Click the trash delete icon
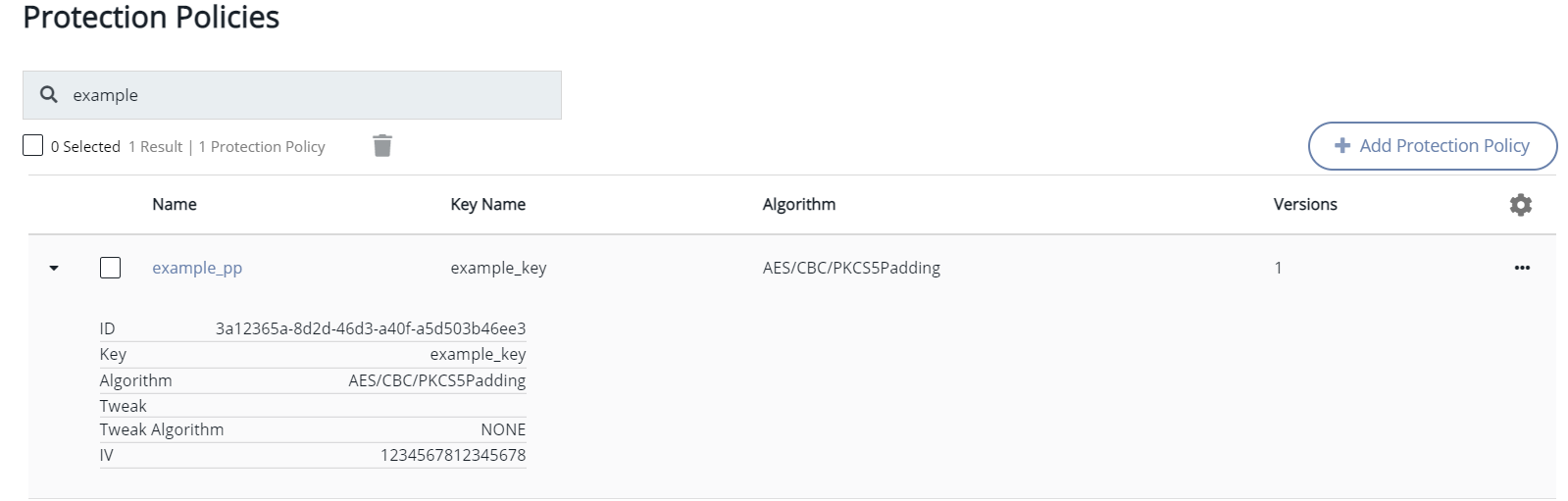The height and width of the screenshot is (501, 1568). point(382,146)
